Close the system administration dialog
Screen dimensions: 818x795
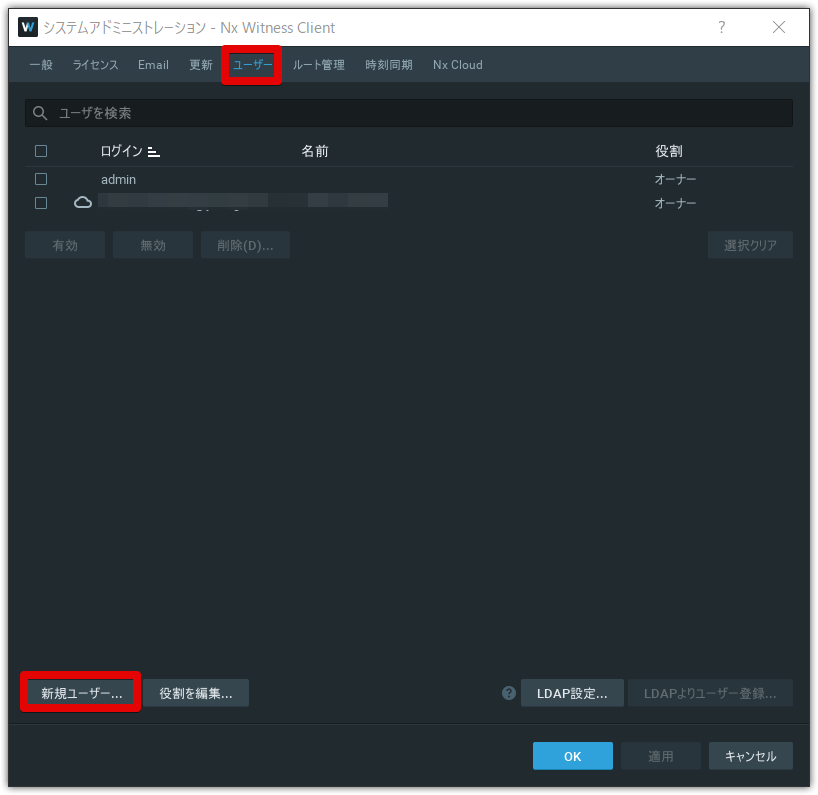pyautogui.click(x=779, y=27)
